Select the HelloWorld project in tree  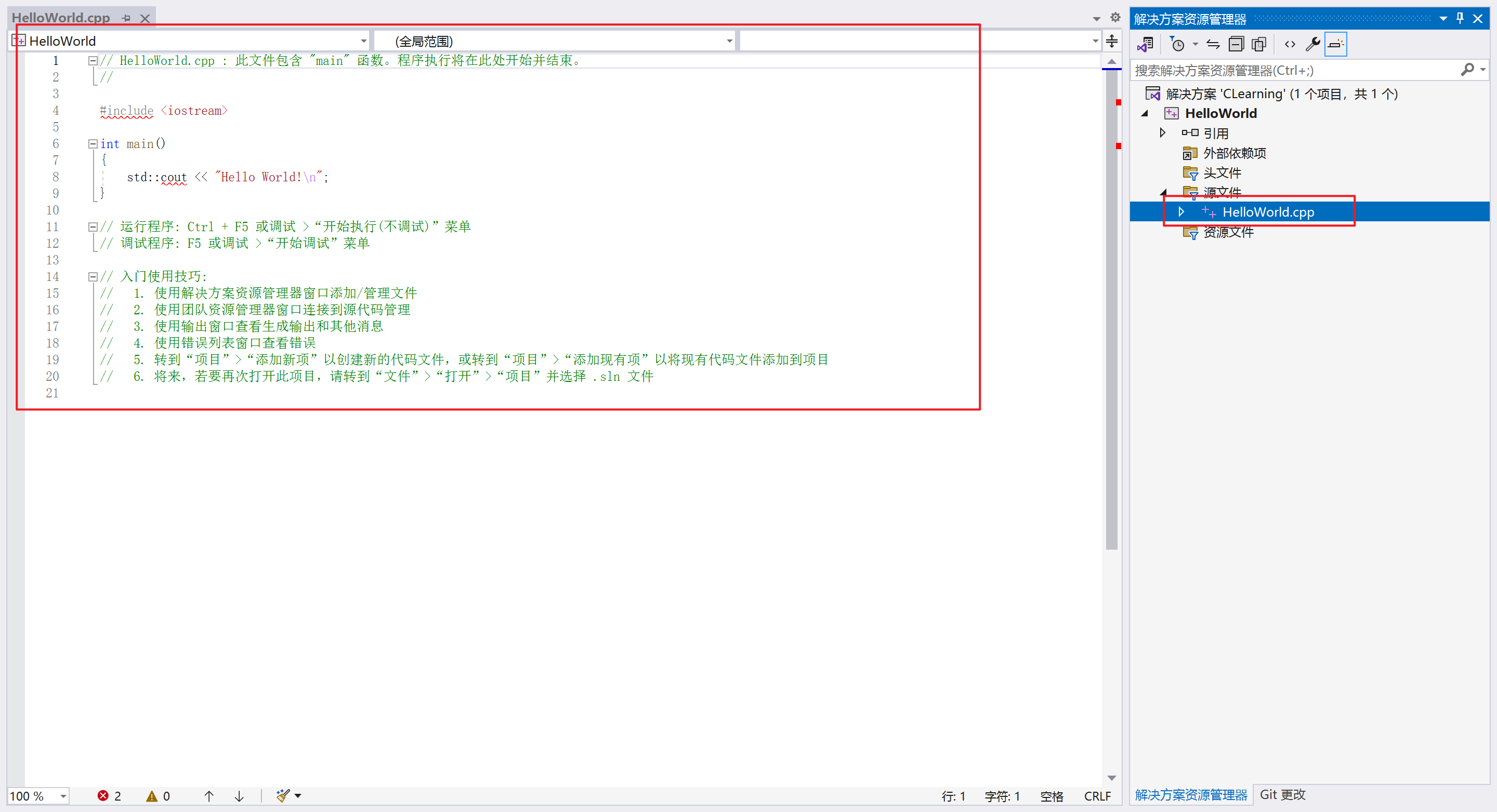pos(1220,113)
